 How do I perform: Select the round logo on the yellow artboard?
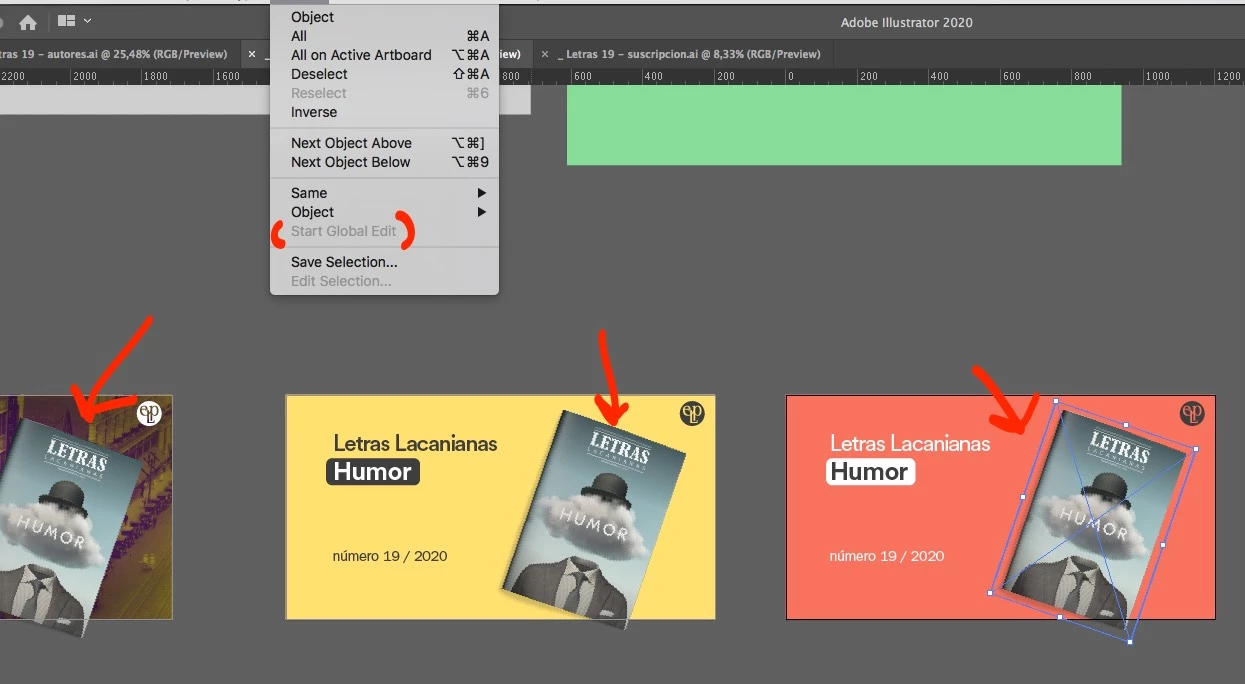[692, 413]
